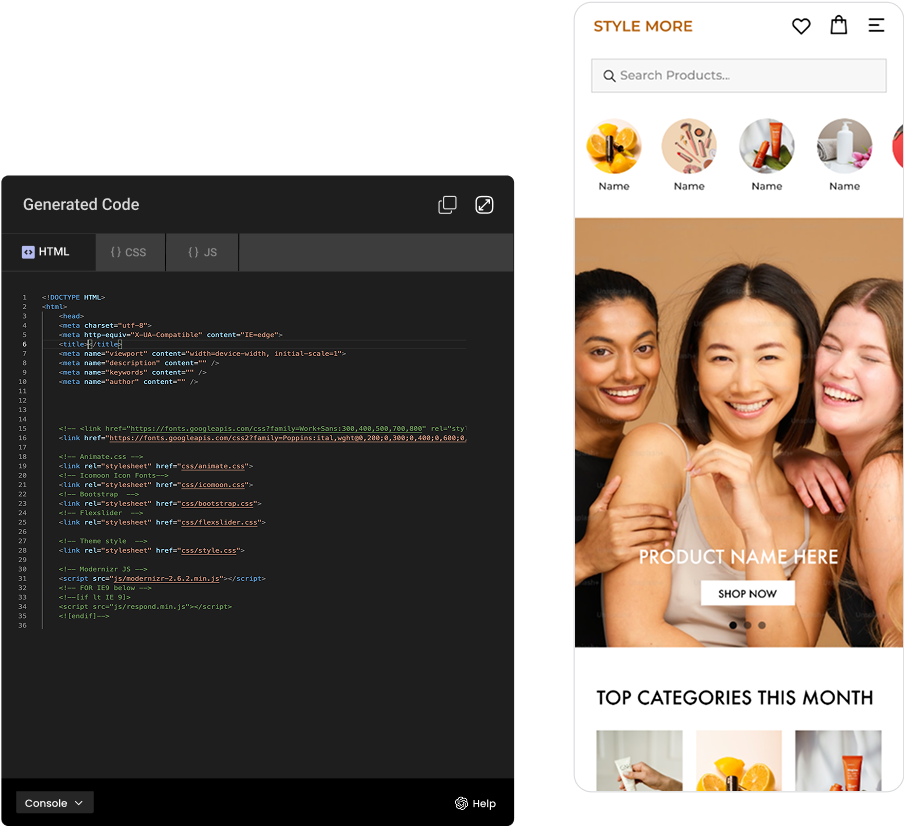Expand the Console dropdown
The image size is (904, 826).
click(x=55, y=803)
